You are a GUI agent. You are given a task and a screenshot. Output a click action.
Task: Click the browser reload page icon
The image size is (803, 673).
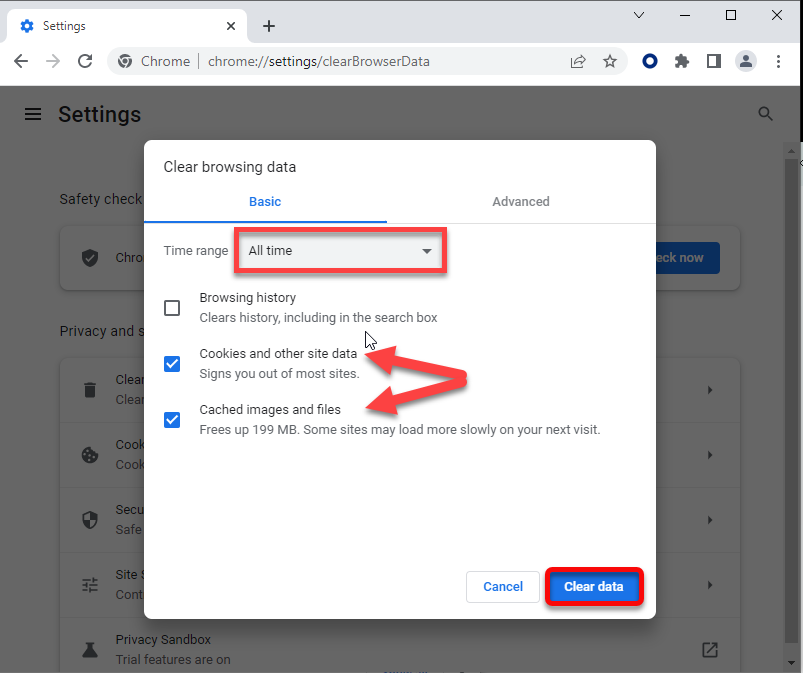tap(85, 61)
